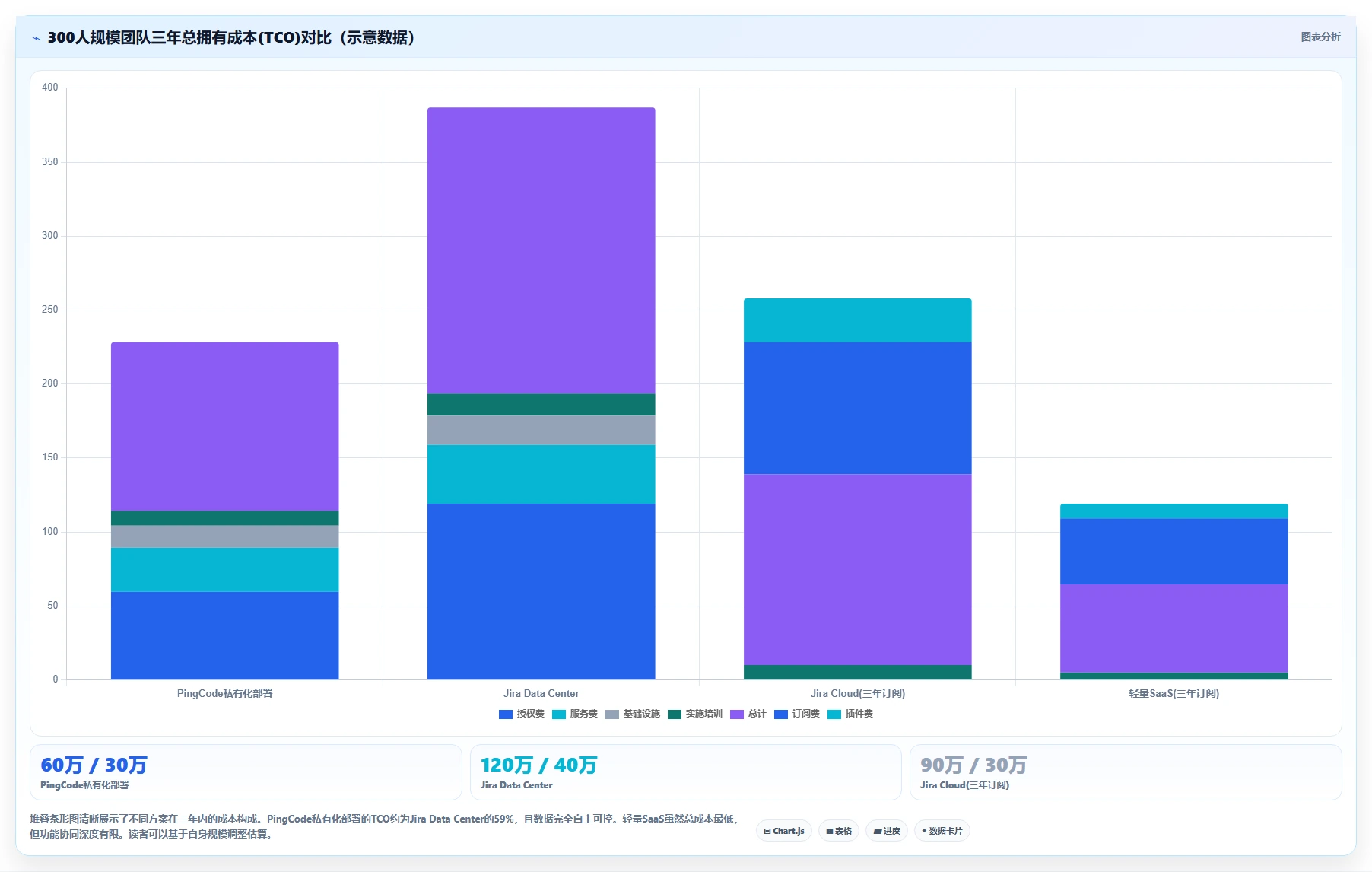
Task: Select the gray segment of the Jira Data Center bar
Action: [x=541, y=430]
